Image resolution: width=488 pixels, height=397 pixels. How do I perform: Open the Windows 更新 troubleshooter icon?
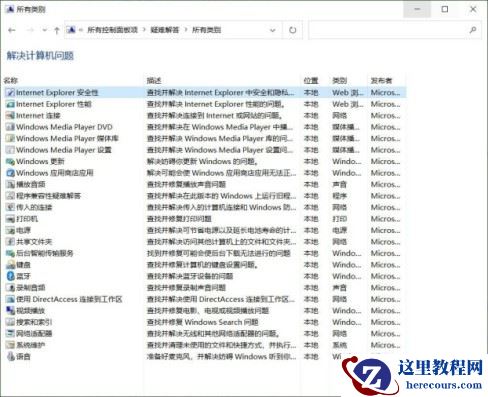coord(11,161)
